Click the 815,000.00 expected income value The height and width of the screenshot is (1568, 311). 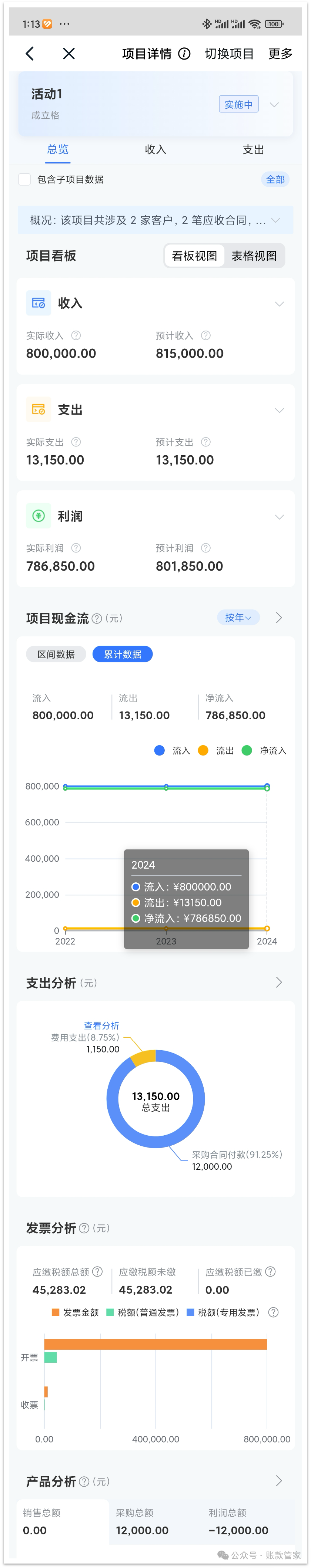190,353
